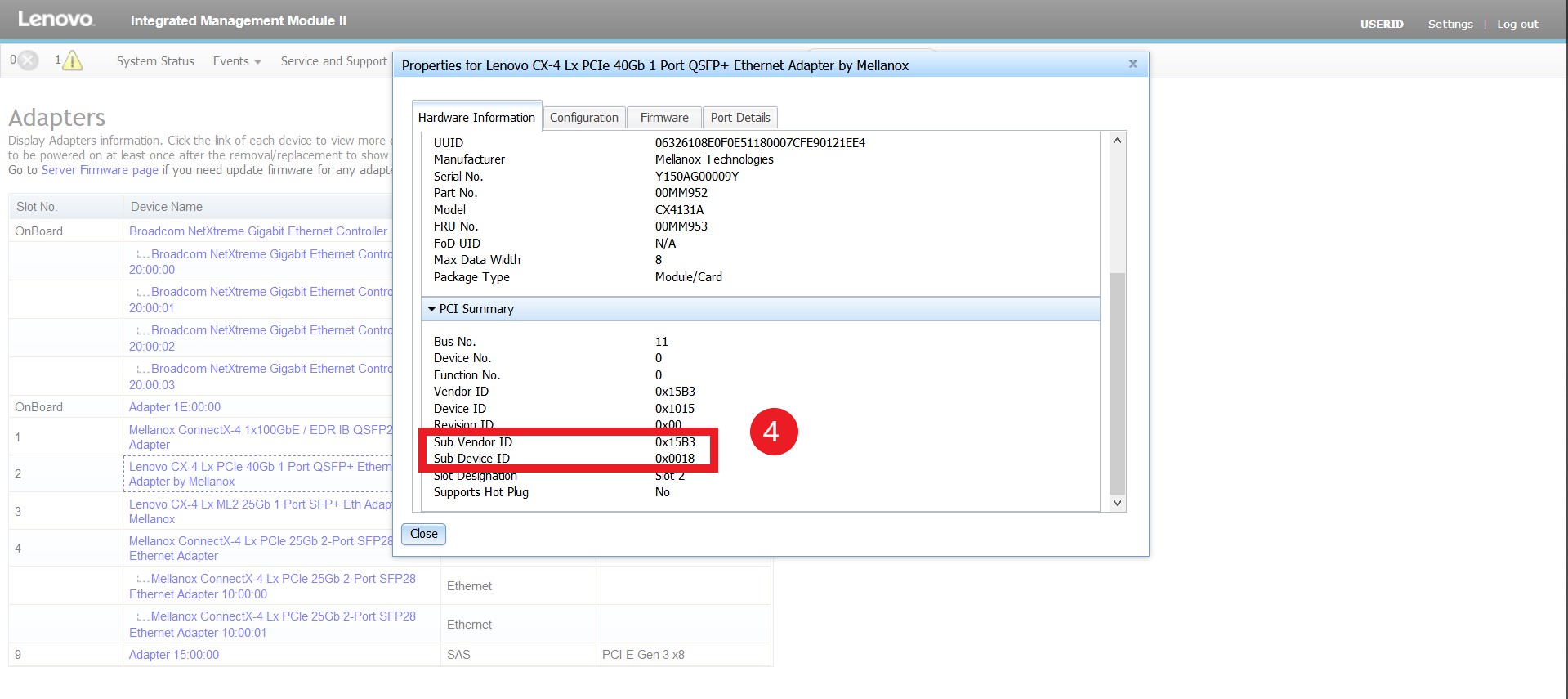Open Service and Support menu
This screenshot has height=699, width=1568.
coord(333,61)
